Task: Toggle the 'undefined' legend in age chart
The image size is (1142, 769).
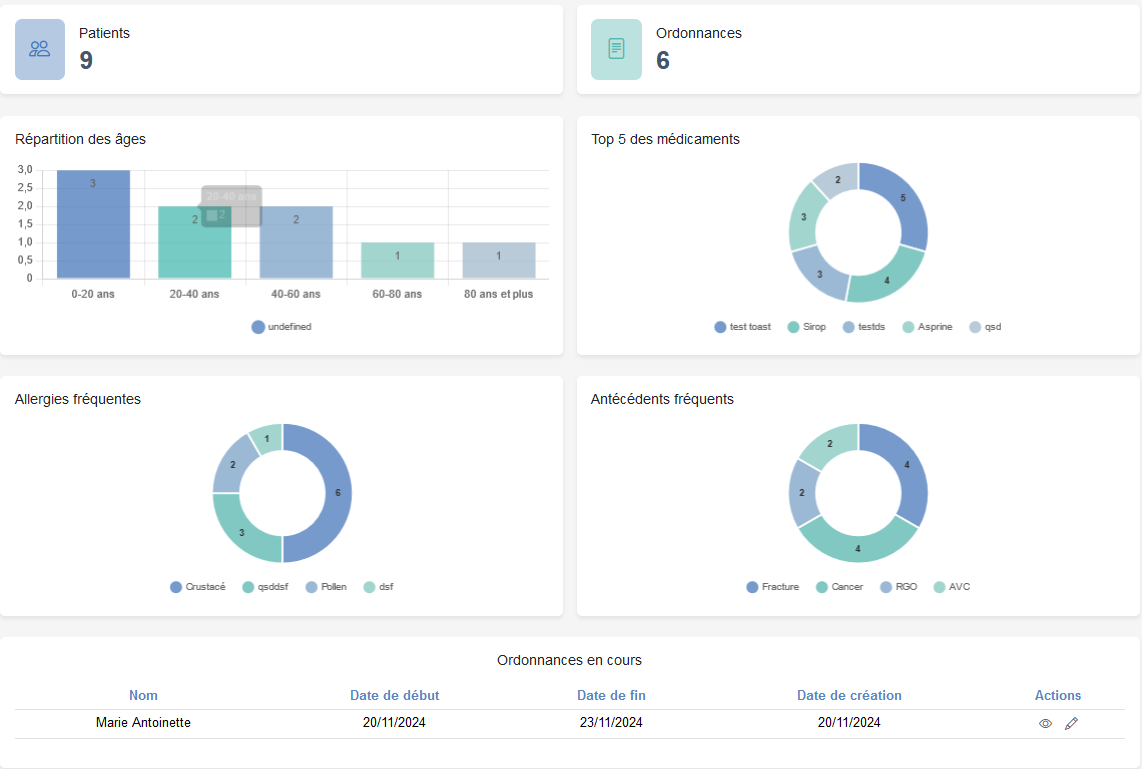Action: [x=281, y=327]
